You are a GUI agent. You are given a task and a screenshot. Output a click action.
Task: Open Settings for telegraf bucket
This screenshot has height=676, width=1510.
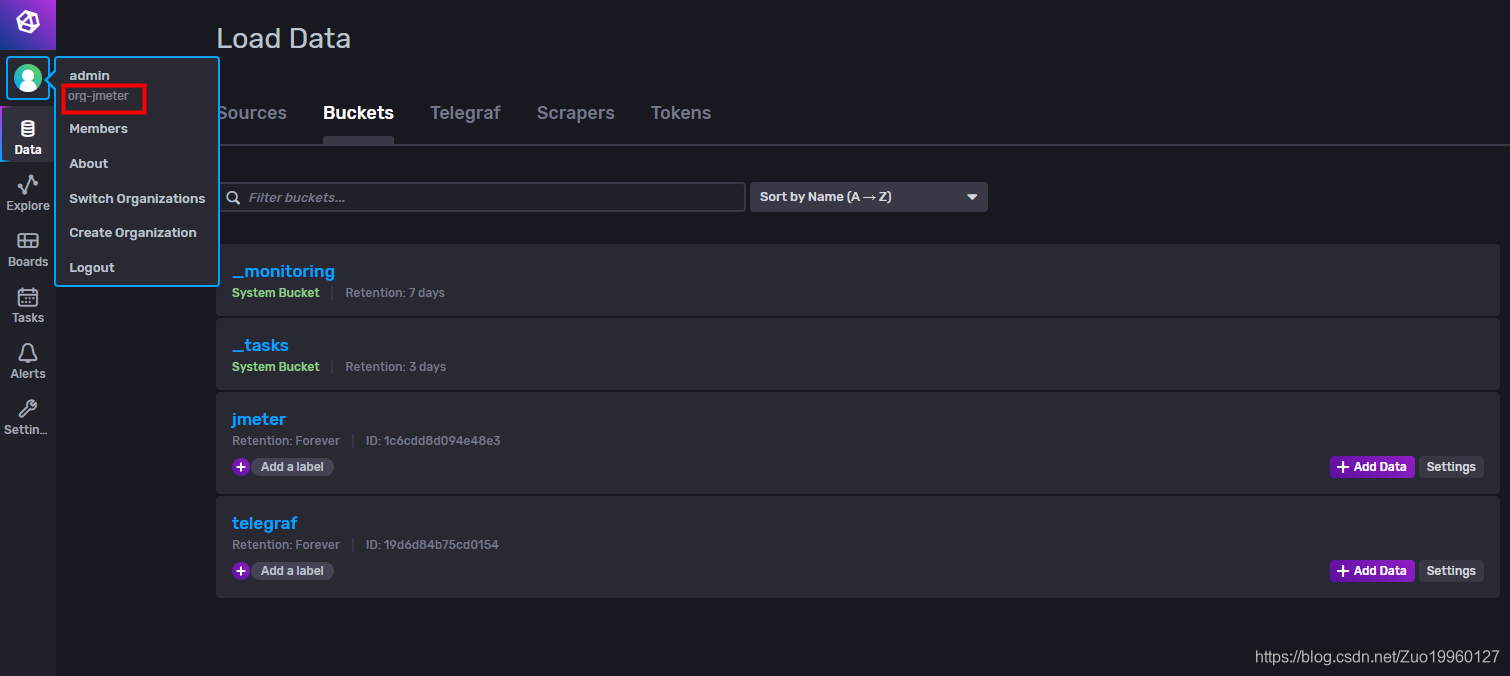pyautogui.click(x=1451, y=571)
